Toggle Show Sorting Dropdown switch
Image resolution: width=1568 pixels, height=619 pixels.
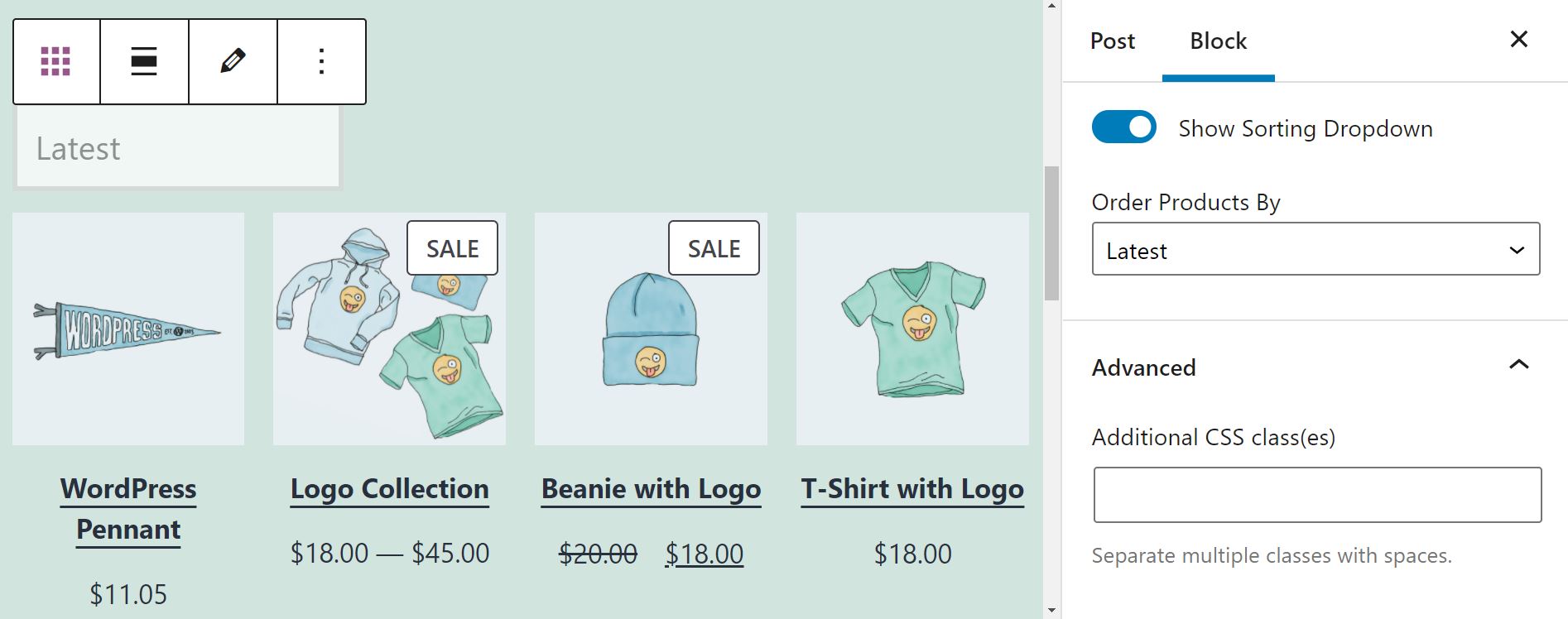(x=1123, y=127)
